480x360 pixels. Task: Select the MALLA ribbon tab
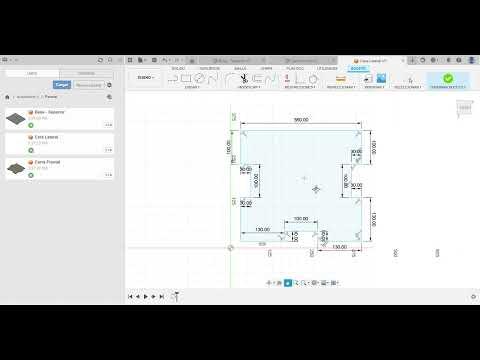coord(240,68)
